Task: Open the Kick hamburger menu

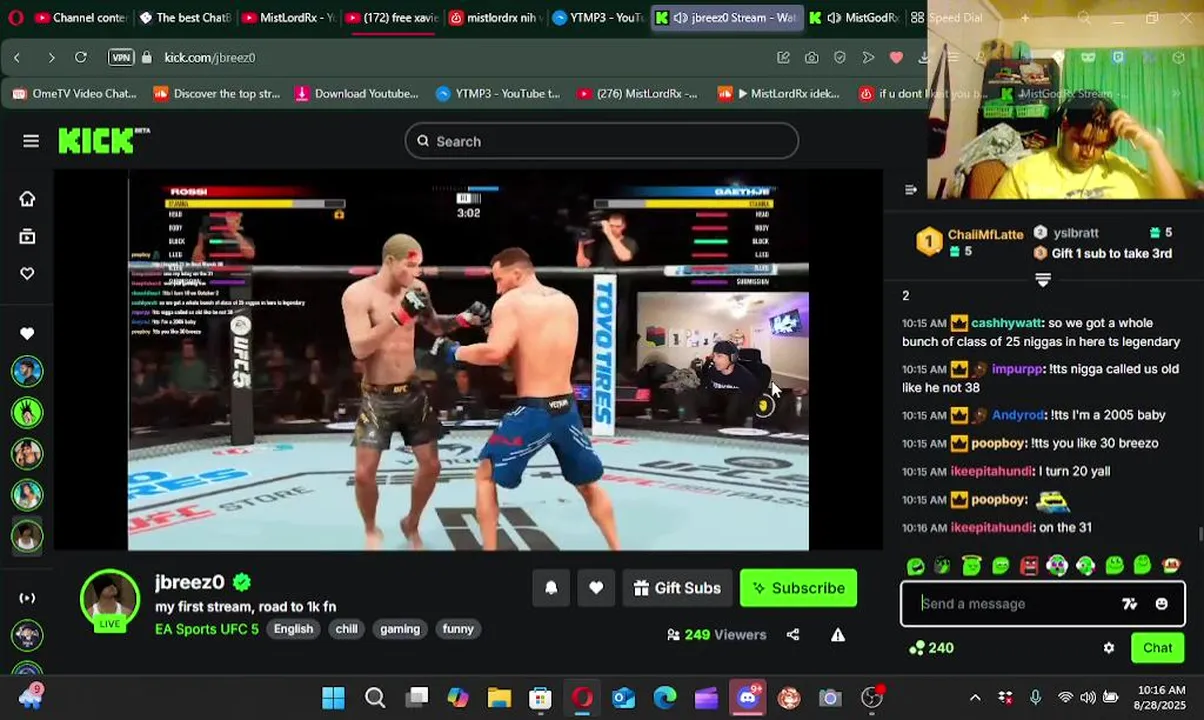Action: click(31, 141)
